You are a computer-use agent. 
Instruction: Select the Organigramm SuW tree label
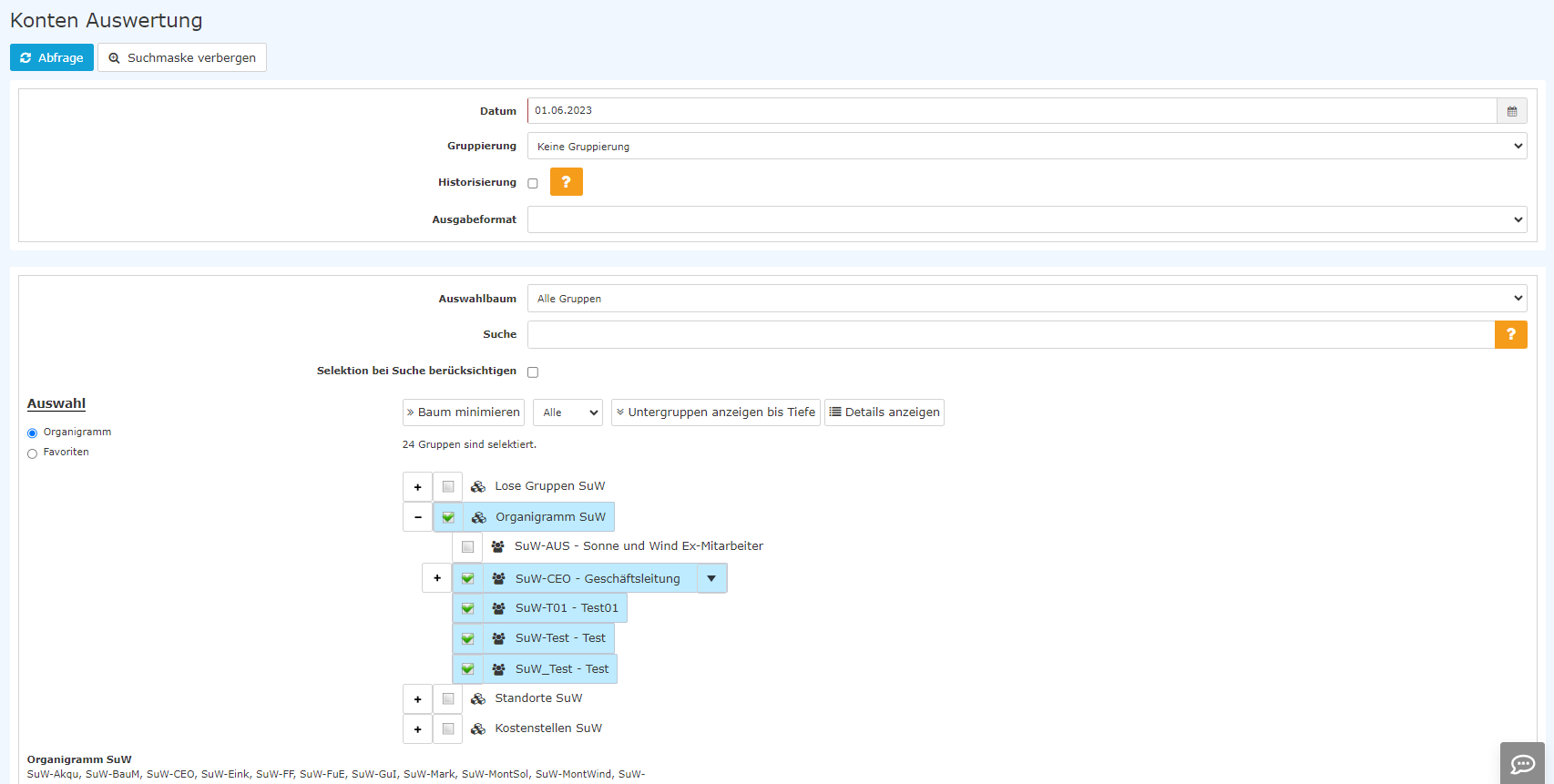(x=550, y=517)
